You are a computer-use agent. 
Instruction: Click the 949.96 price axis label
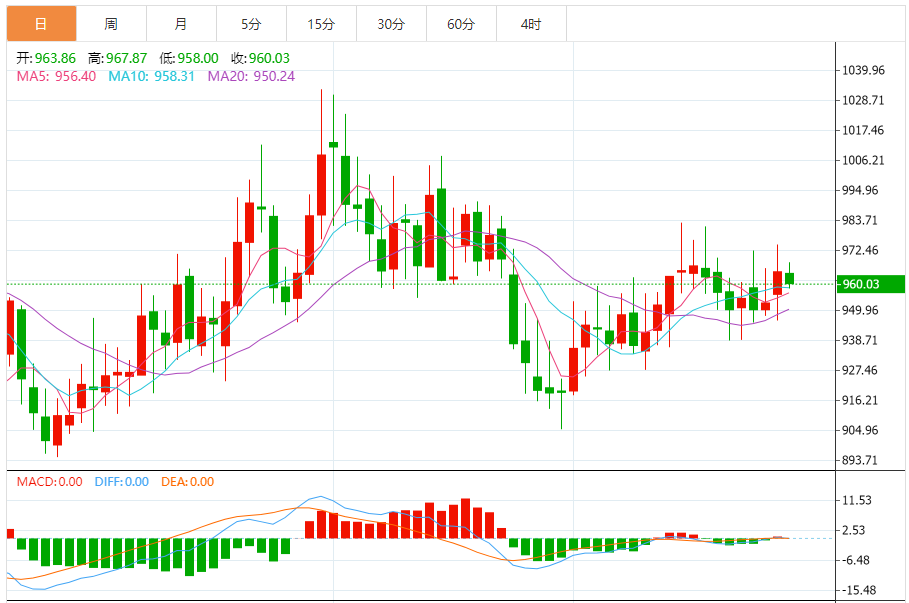[860, 310]
